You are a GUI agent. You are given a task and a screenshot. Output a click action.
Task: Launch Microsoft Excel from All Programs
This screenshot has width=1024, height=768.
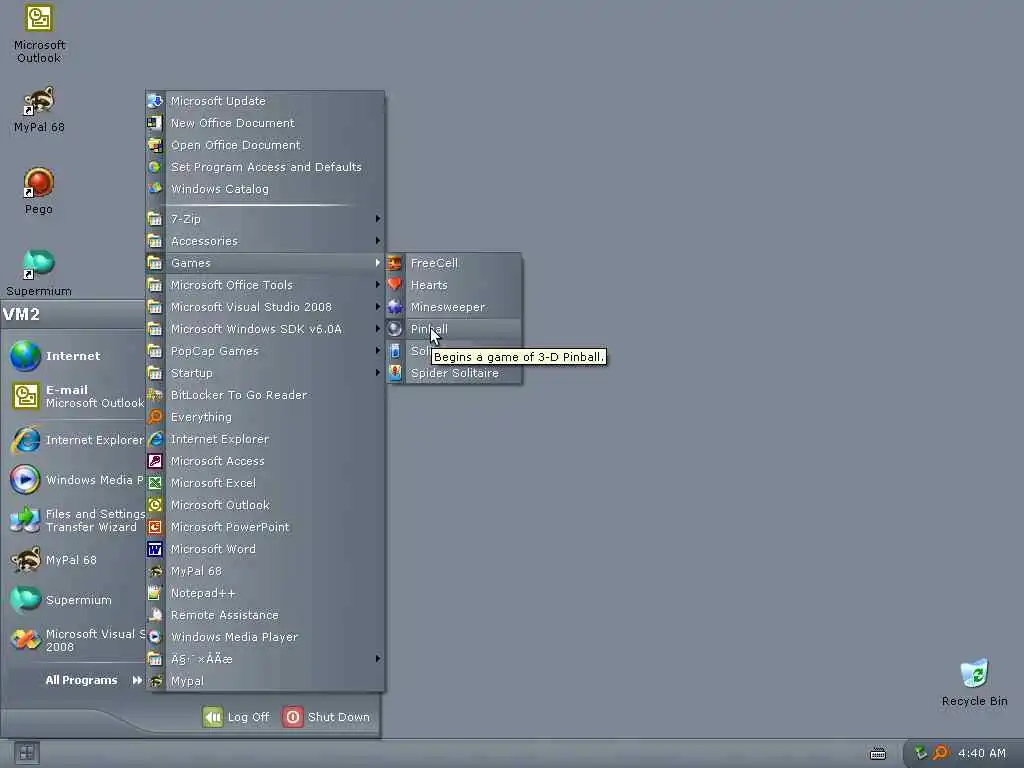pyautogui.click(x=265, y=483)
